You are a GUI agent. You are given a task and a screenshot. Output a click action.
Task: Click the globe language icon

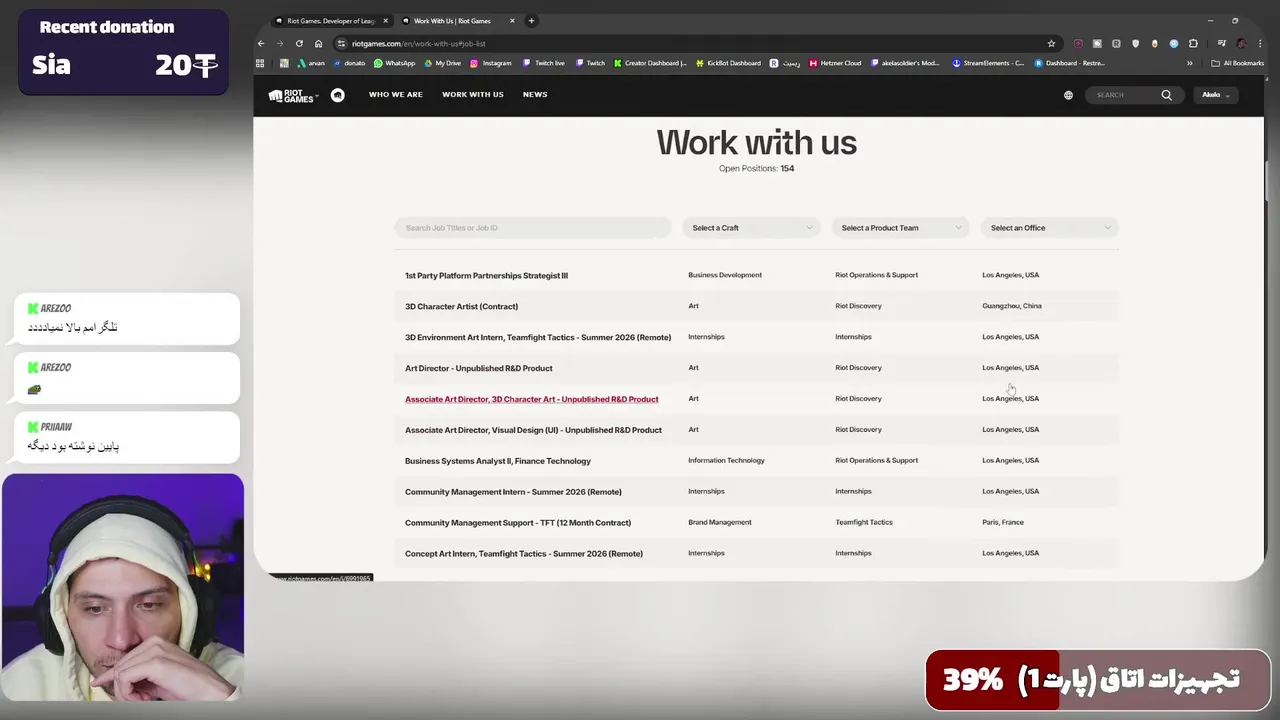click(1068, 95)
